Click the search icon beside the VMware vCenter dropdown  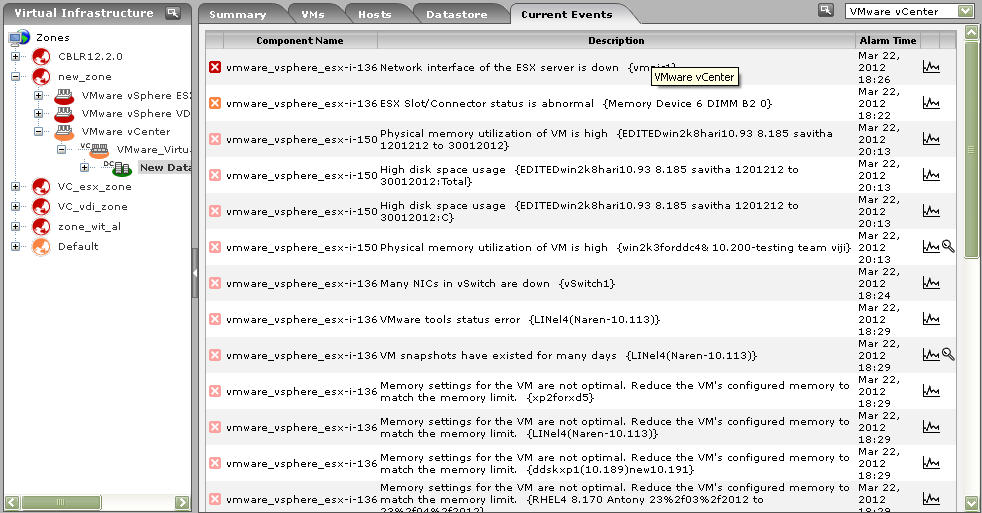point(826,10)
